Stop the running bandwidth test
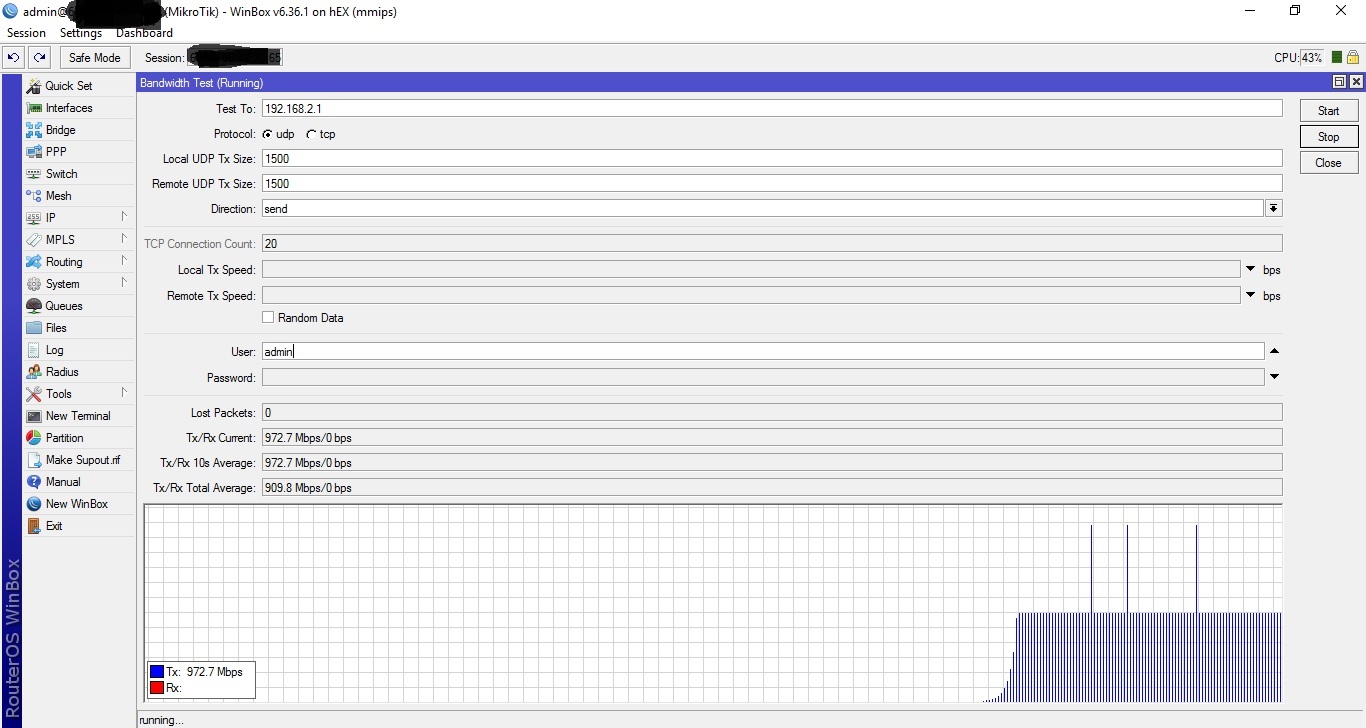This screenshot has width=1366, height=728. [x=1329, y=137]
